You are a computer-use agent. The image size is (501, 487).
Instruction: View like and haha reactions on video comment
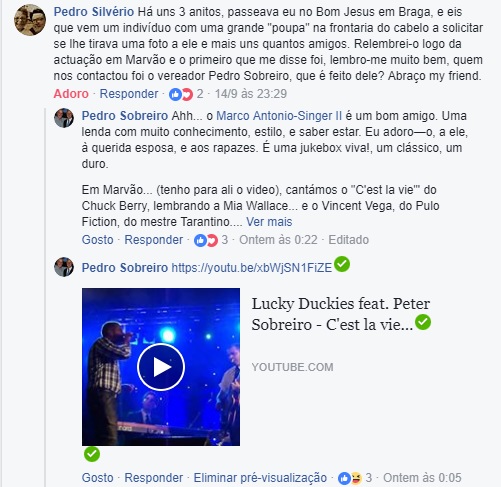(350, 478)
